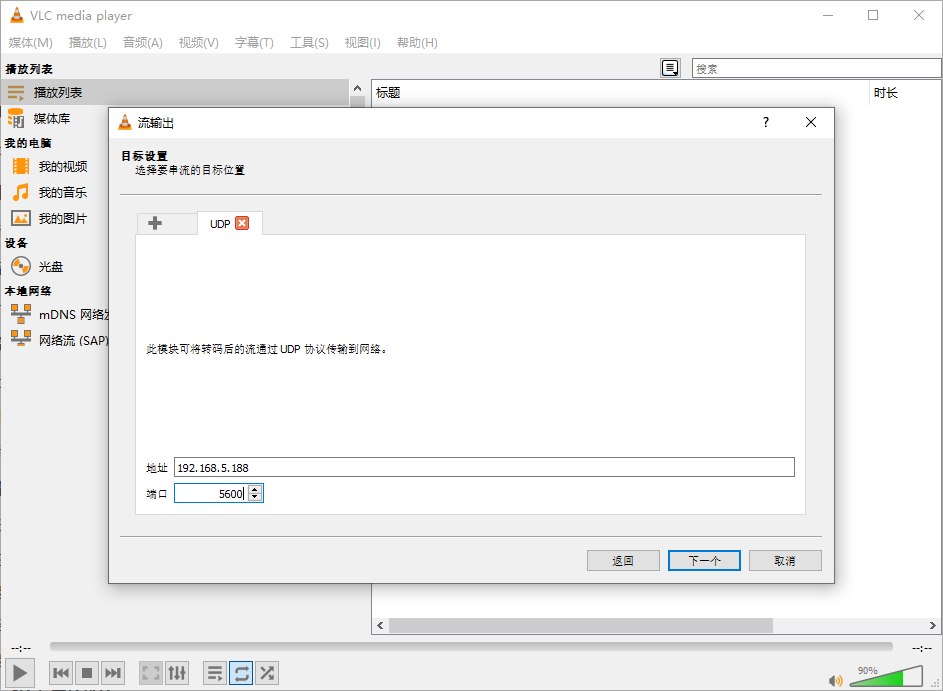The width and height of the screenshot is (943, 691).
Task: Click the Play button in VLC controls
Action: coord(20,672)
